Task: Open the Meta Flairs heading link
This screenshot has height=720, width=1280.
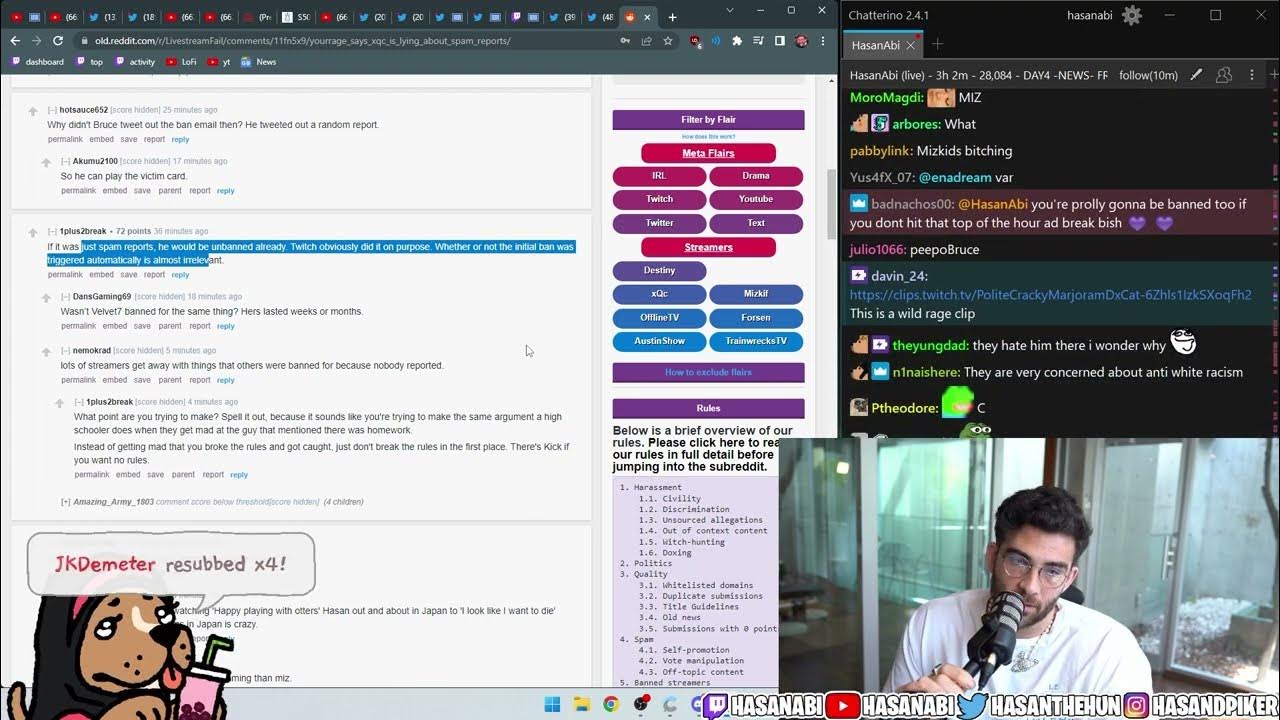Action: coord(708,153)
